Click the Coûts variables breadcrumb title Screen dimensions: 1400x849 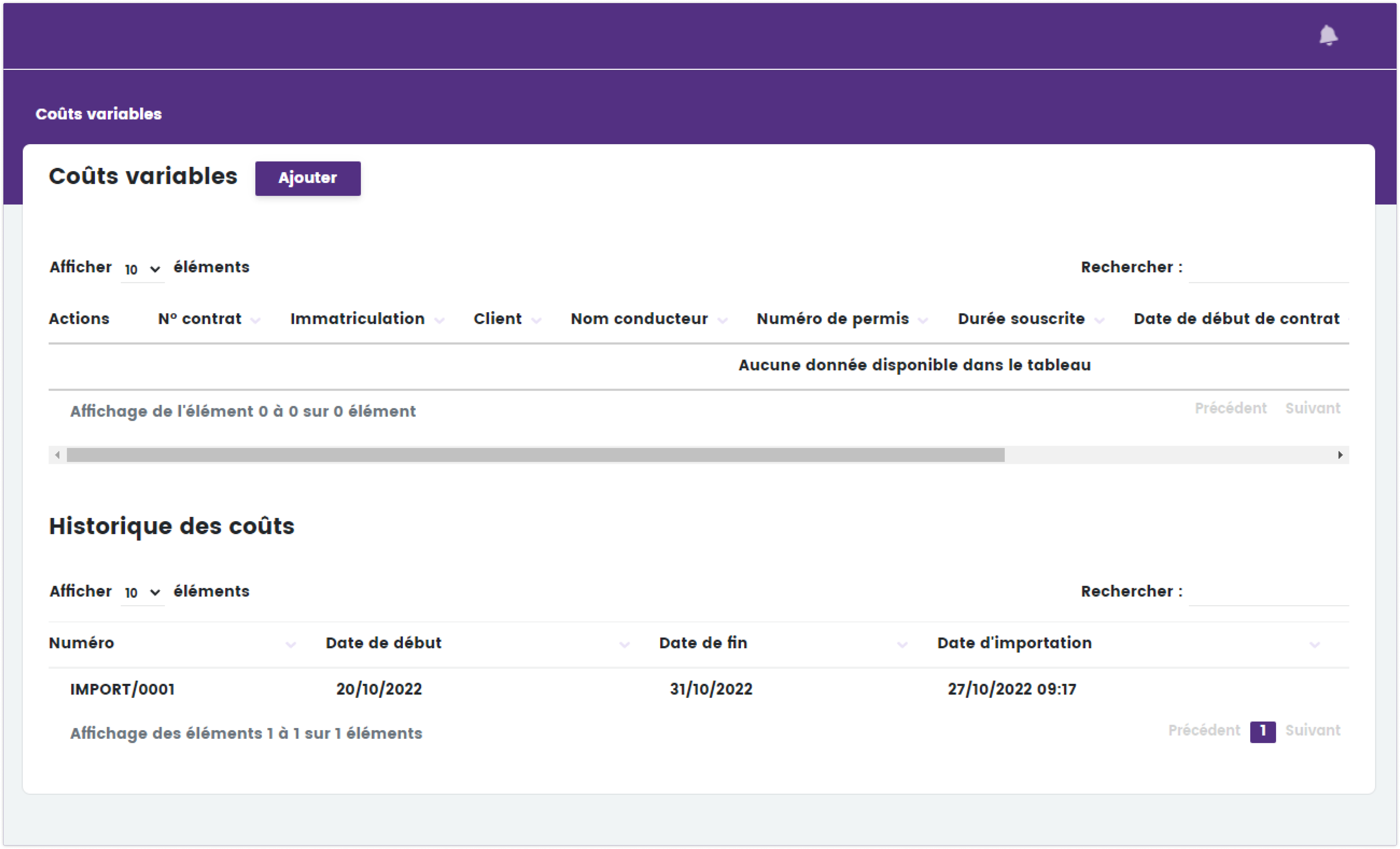click(x=98, y=114)
